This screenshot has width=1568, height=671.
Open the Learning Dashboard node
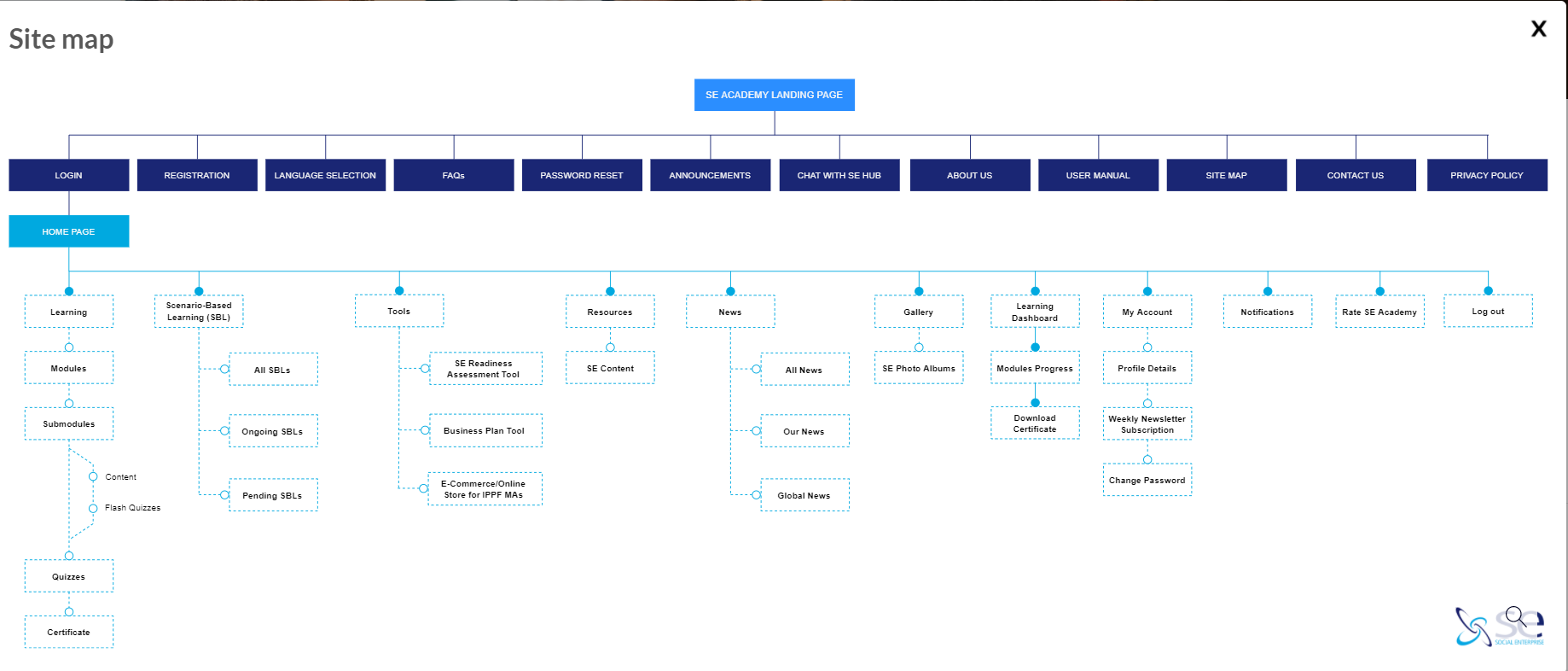click(x=1035, y=312)
